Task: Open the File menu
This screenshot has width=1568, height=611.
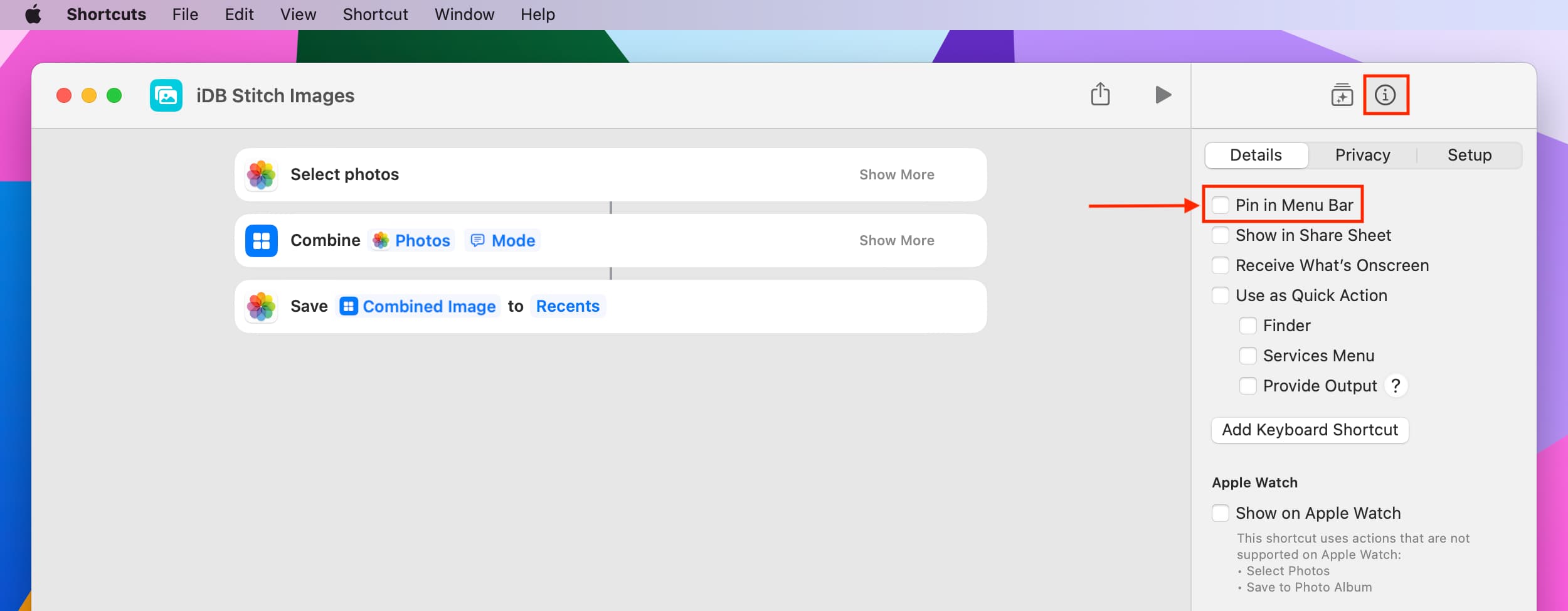Action: point(185,14)
